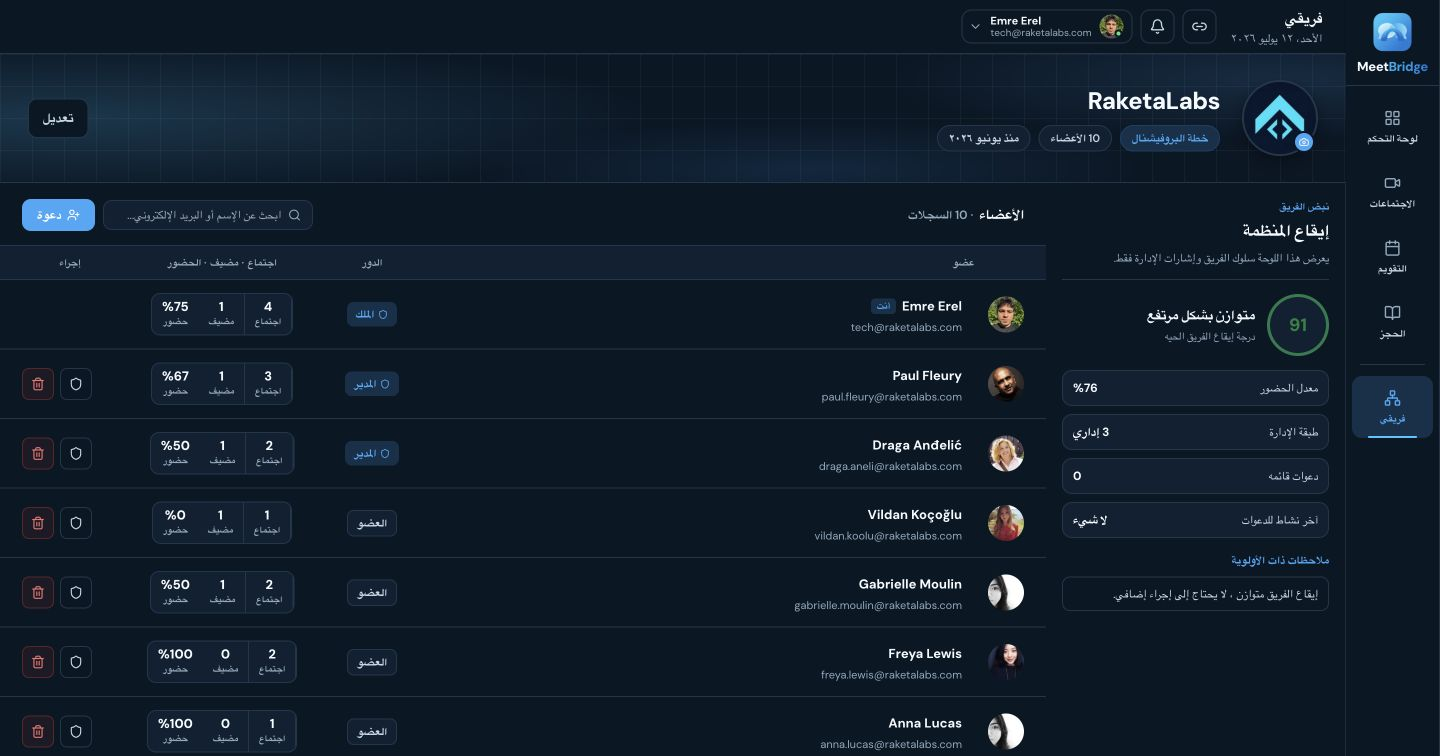Open the notifications bell
The image size is (1440, 756).
point(1157,27)
